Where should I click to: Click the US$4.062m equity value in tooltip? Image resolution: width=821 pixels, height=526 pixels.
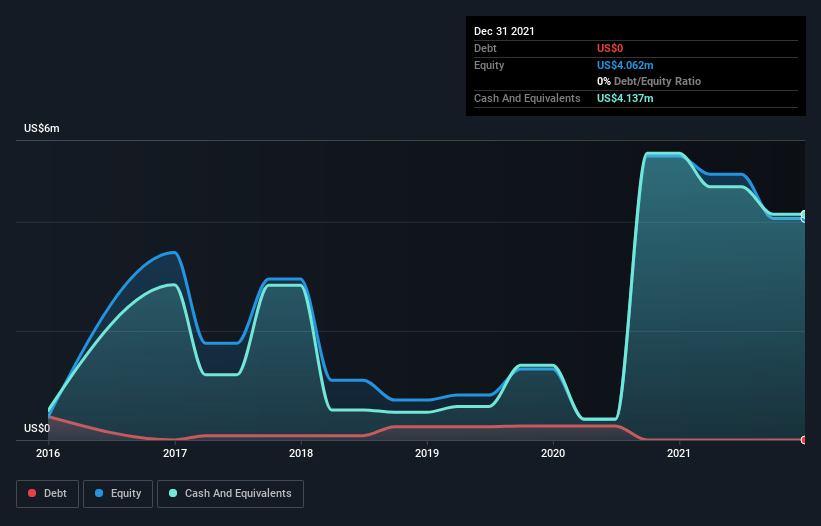[x=625, y=65]
